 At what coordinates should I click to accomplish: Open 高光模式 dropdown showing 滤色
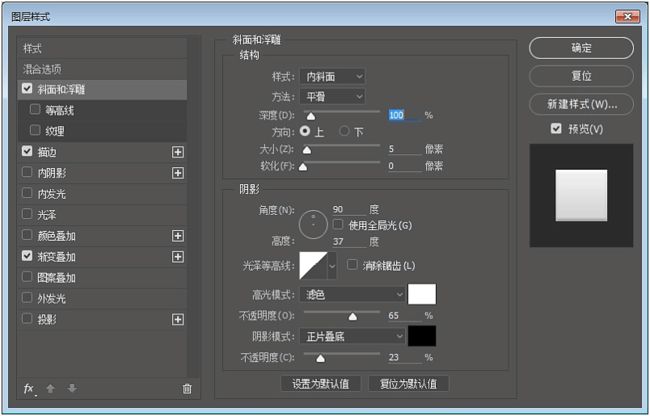point(352,295)
